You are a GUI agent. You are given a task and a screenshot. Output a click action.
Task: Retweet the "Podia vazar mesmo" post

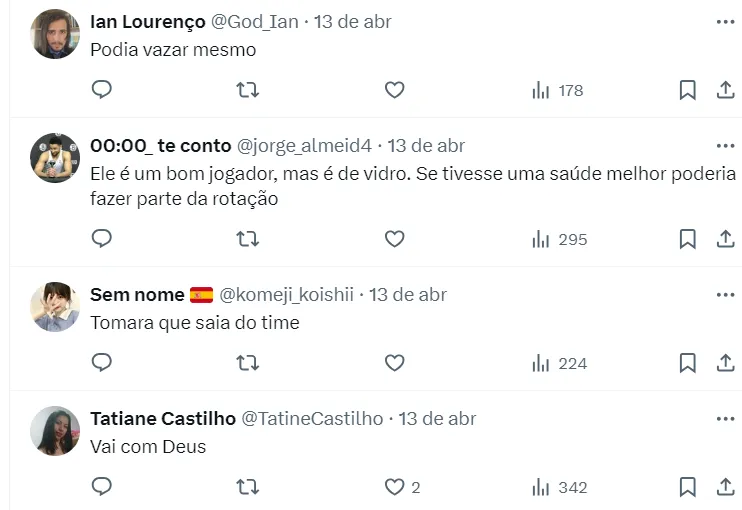point(247,90)
